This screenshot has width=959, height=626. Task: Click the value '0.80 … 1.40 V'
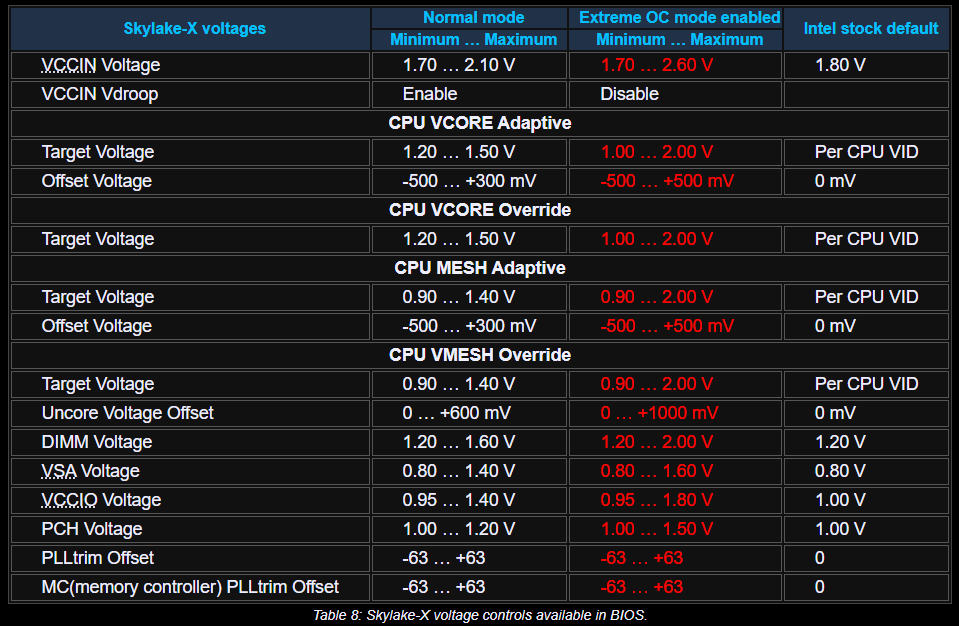[x=459, y=471]
